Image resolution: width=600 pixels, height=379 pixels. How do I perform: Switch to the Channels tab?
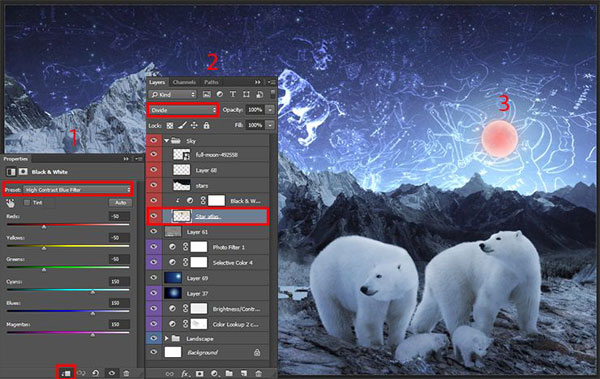(184, 82)
